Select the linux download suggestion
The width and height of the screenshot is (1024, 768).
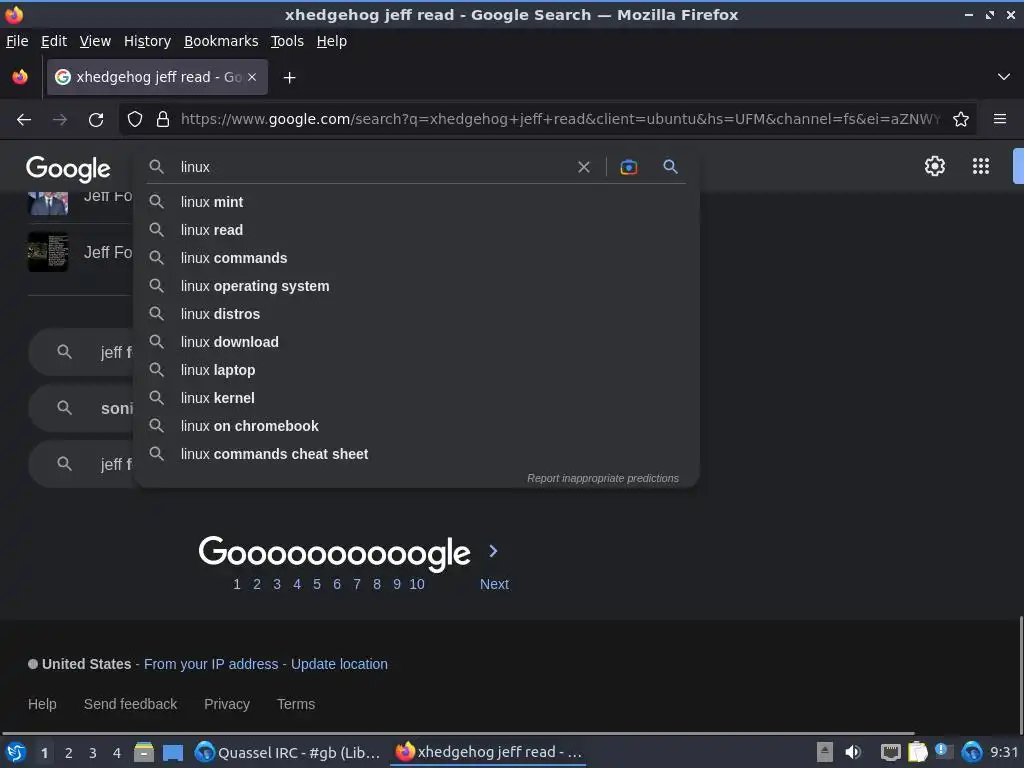click(x=416, y=342)
